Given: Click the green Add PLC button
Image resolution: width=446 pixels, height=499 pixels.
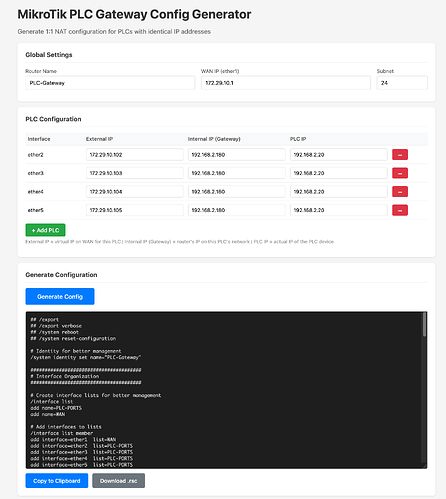Looking at the screenshot, I should coord(45,230).
